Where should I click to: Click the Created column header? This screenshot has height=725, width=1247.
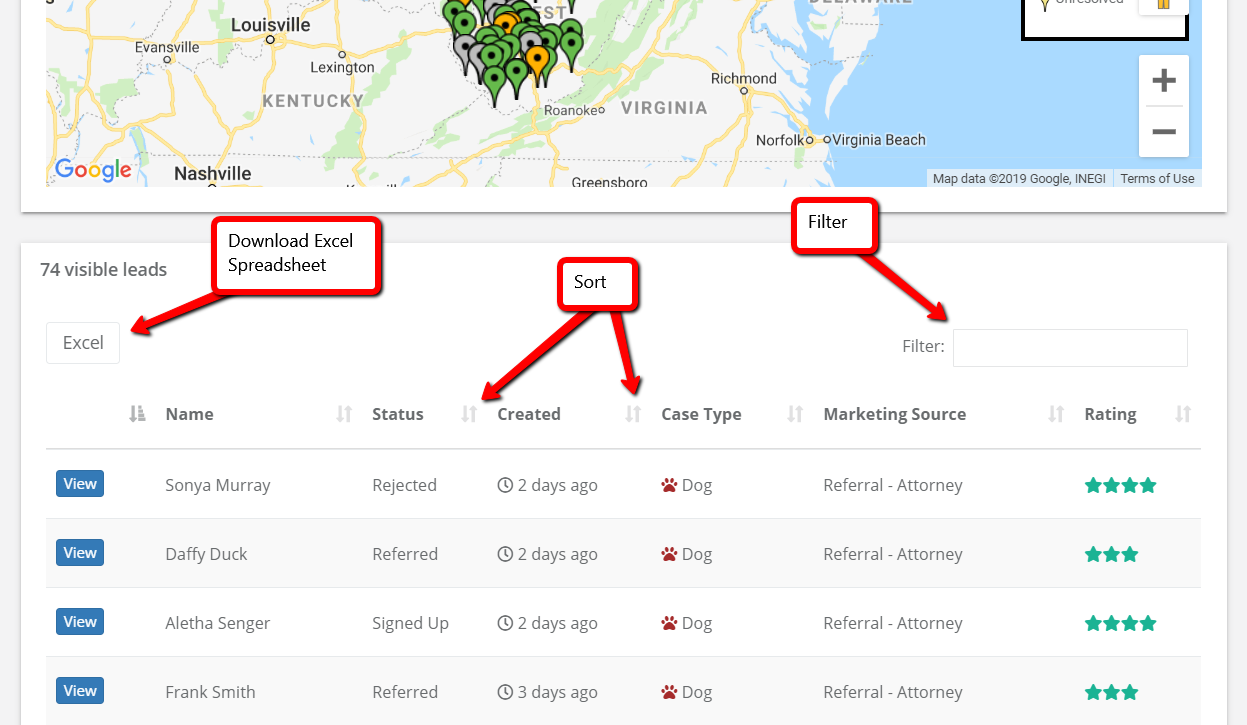529,414
